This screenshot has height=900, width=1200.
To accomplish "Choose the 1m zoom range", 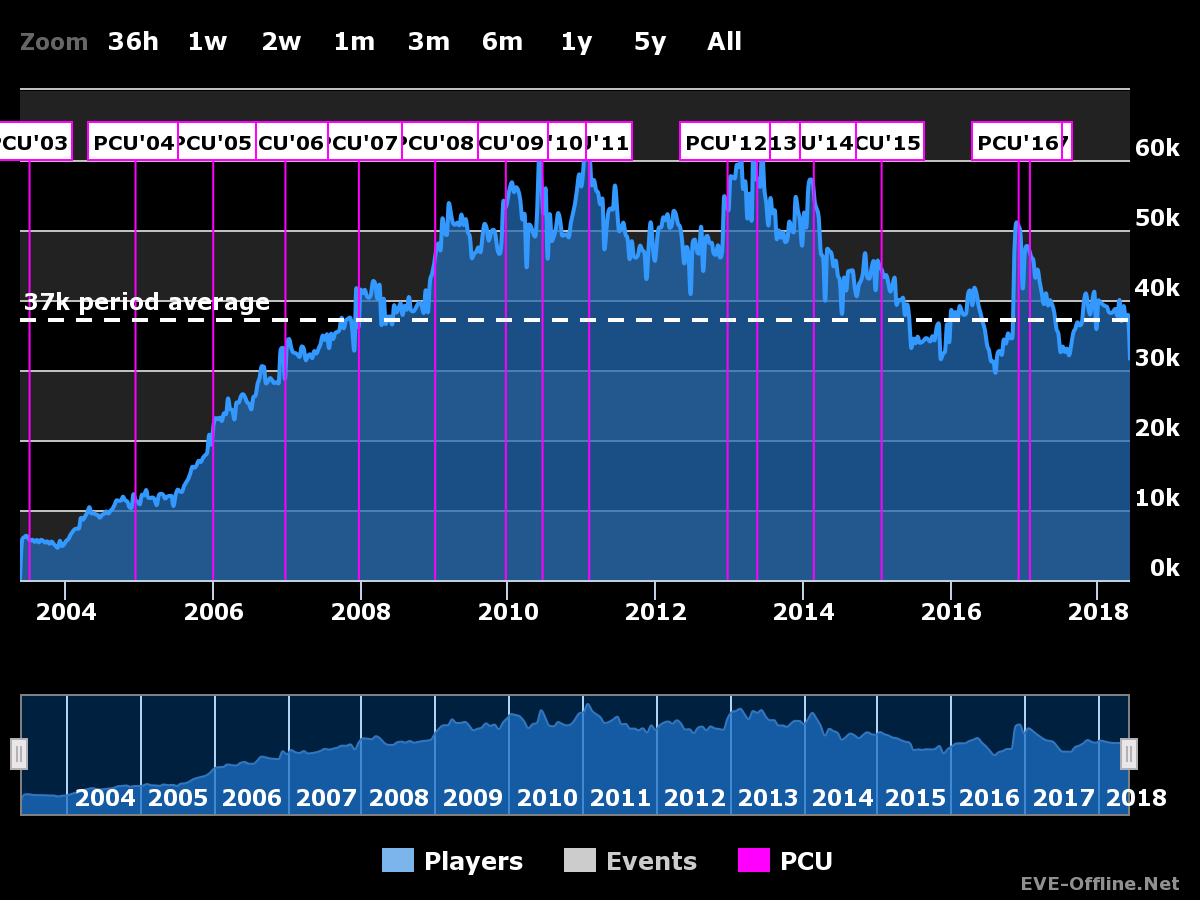I will point(354,42).
